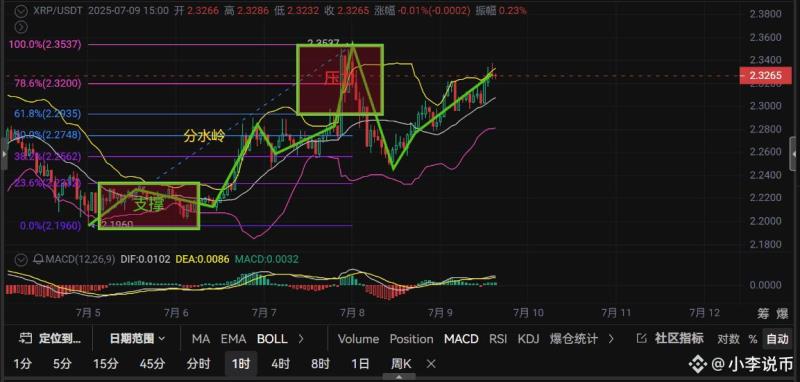
Task: Select the 4时 timeframe
Action: click(x=281, y=364)
